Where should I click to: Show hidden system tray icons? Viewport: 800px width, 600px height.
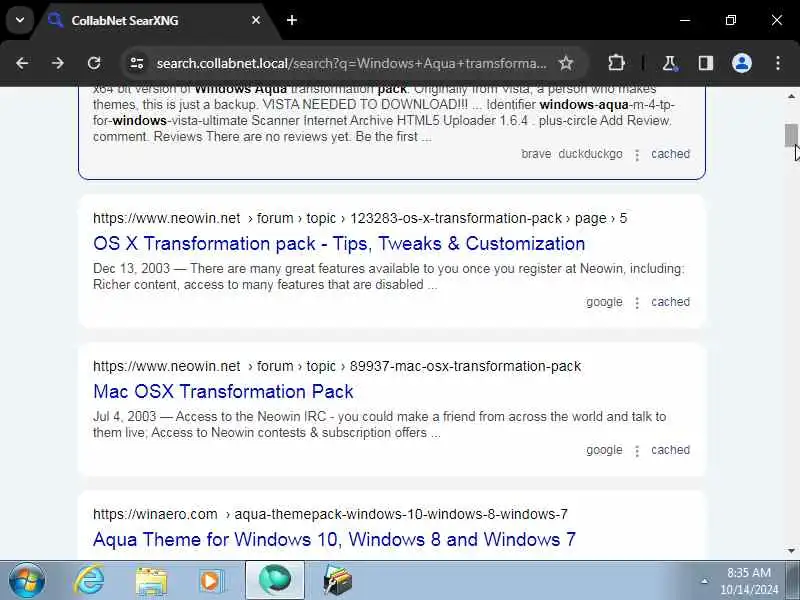tap(705, 581)
